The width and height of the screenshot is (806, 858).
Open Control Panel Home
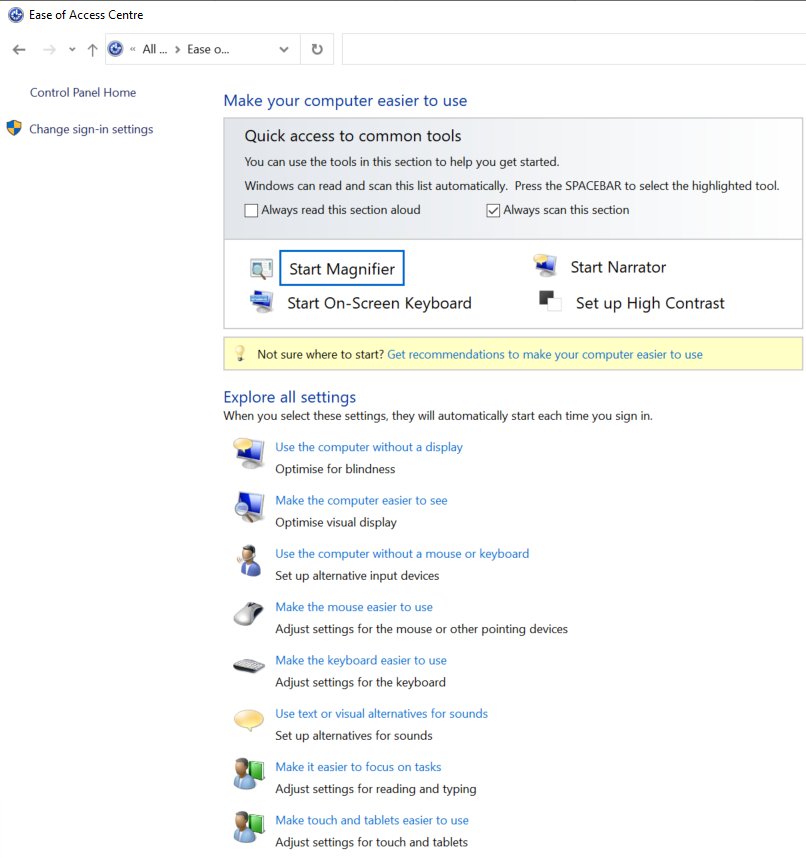(83, 92)
